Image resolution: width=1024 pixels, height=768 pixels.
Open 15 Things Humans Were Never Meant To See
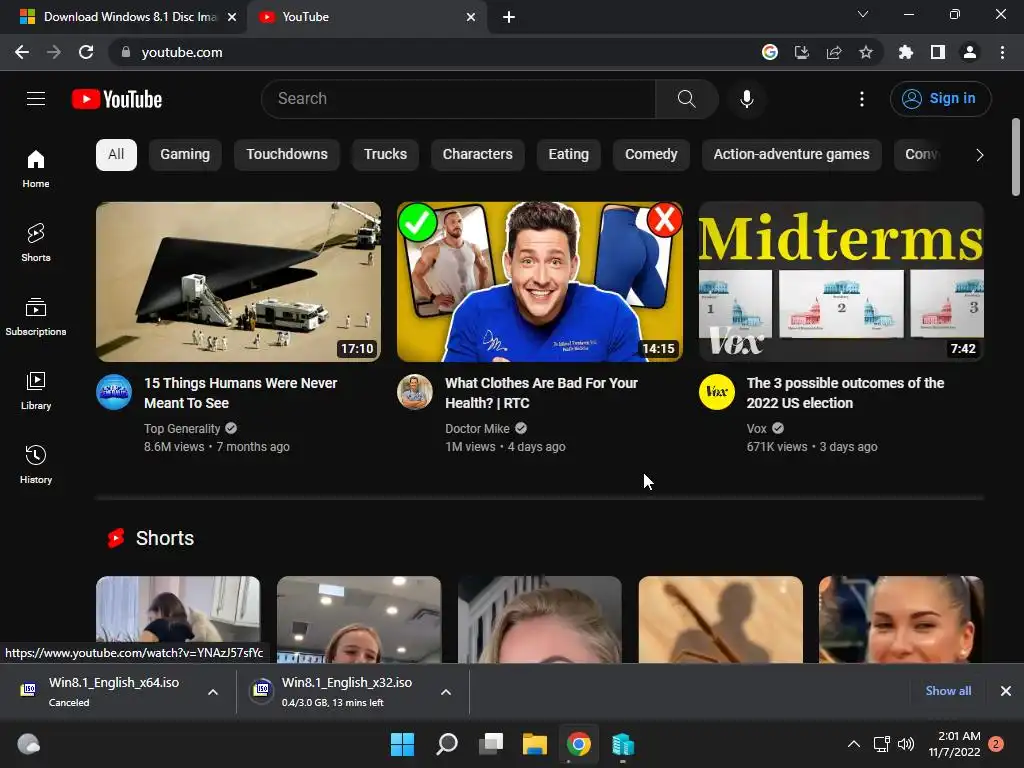(240, 393)
